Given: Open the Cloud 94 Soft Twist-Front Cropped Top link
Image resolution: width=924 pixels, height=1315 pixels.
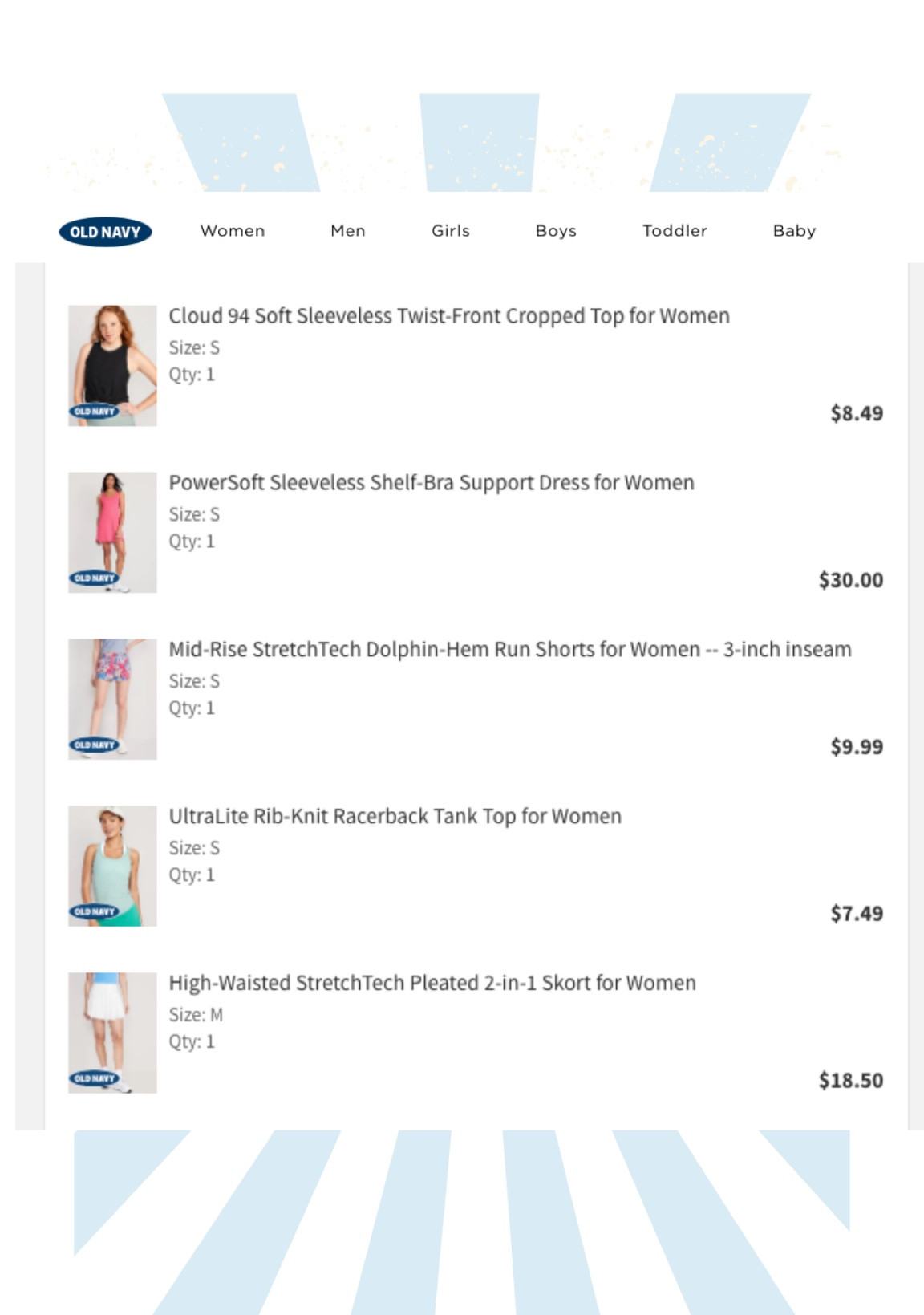Looking at the screenshot, I should (449, 316).
